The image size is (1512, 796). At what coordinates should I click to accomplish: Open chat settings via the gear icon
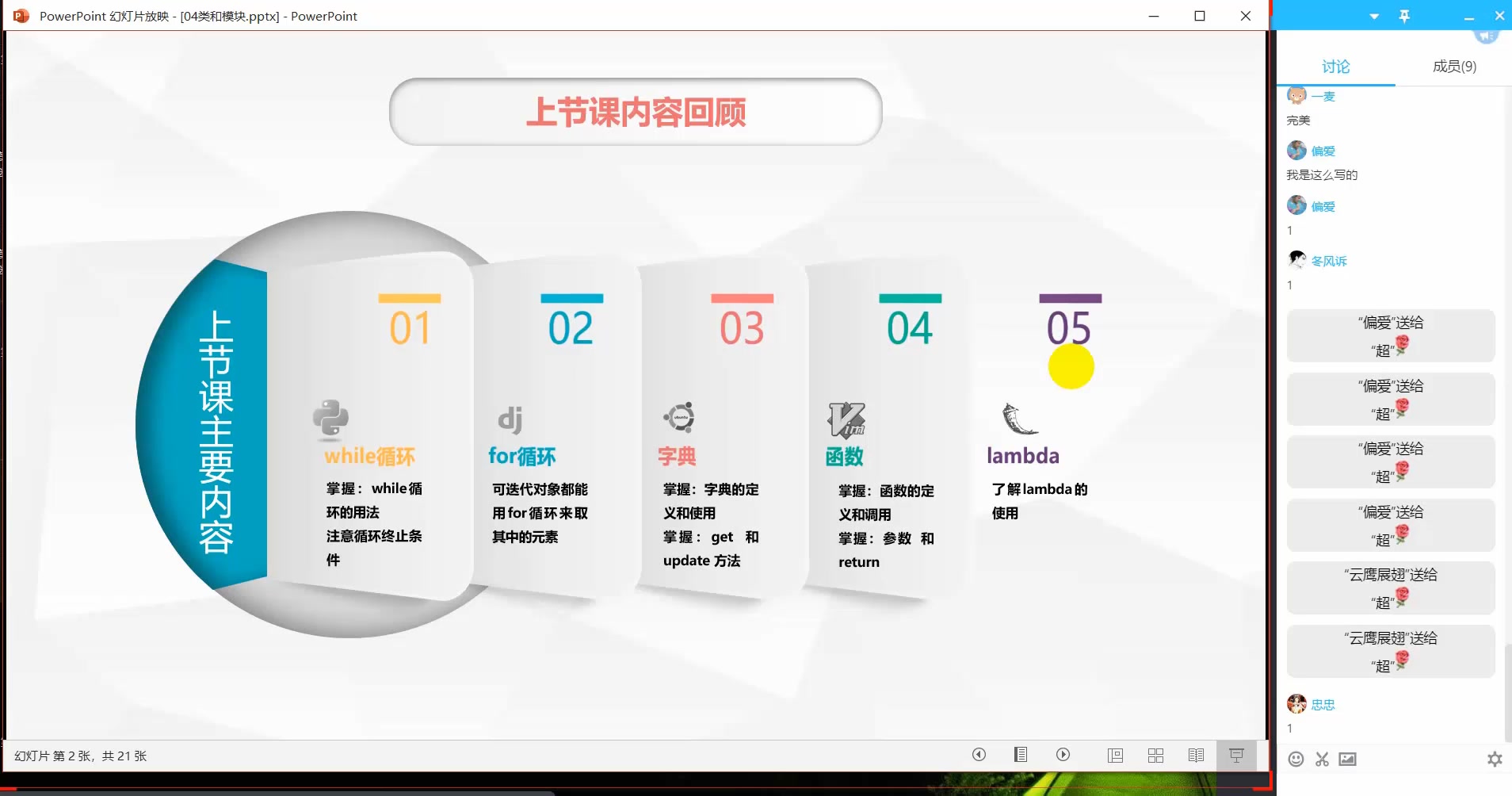pyautogui.click(x=1493, y=759)
